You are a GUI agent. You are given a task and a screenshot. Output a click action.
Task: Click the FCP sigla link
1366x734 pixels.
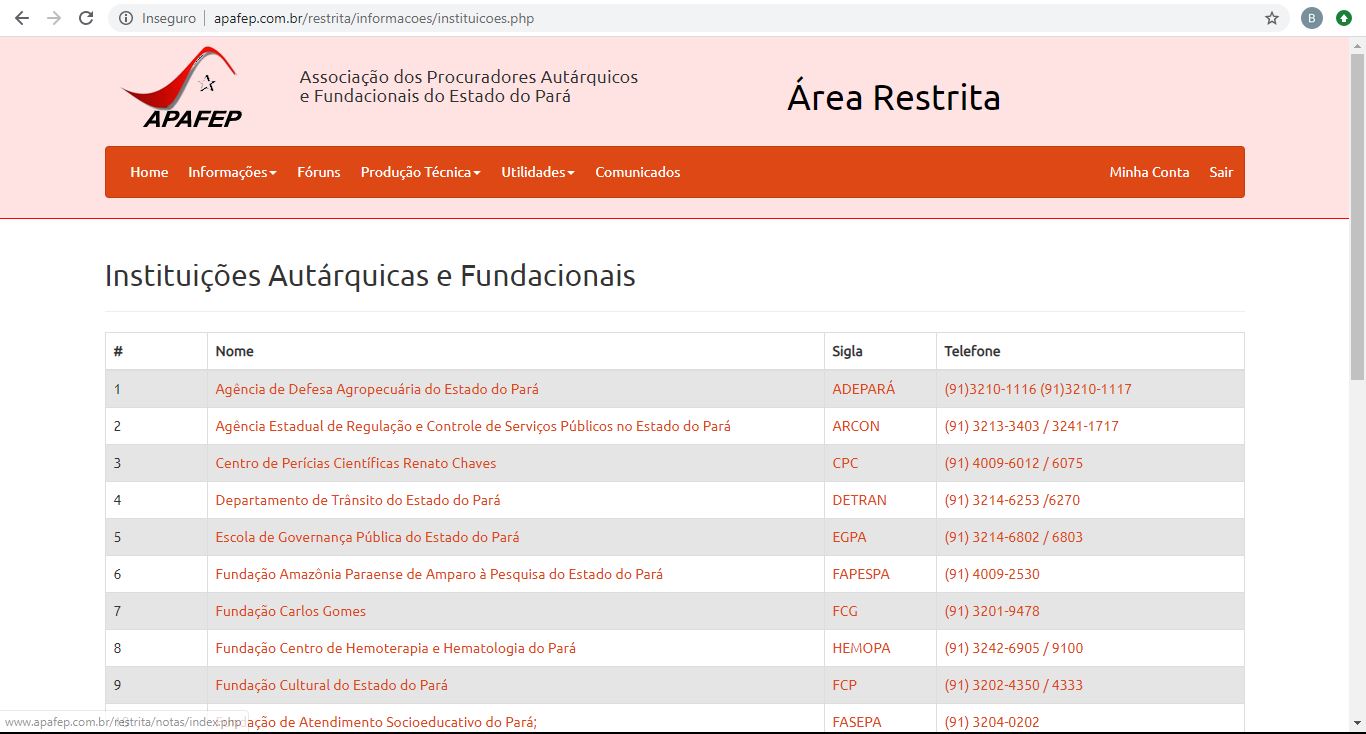point(845,685)
